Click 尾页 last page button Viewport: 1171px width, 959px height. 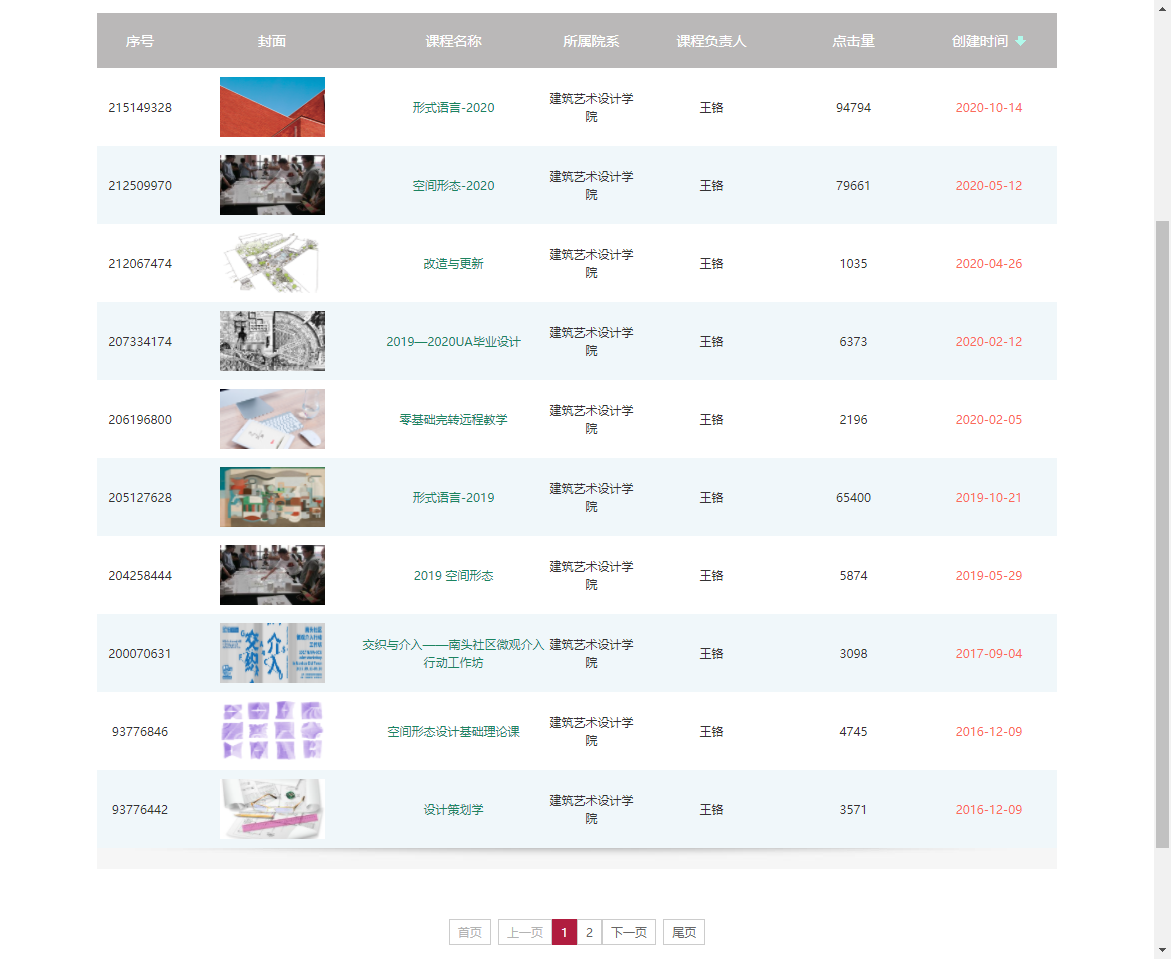pos(684,932)
